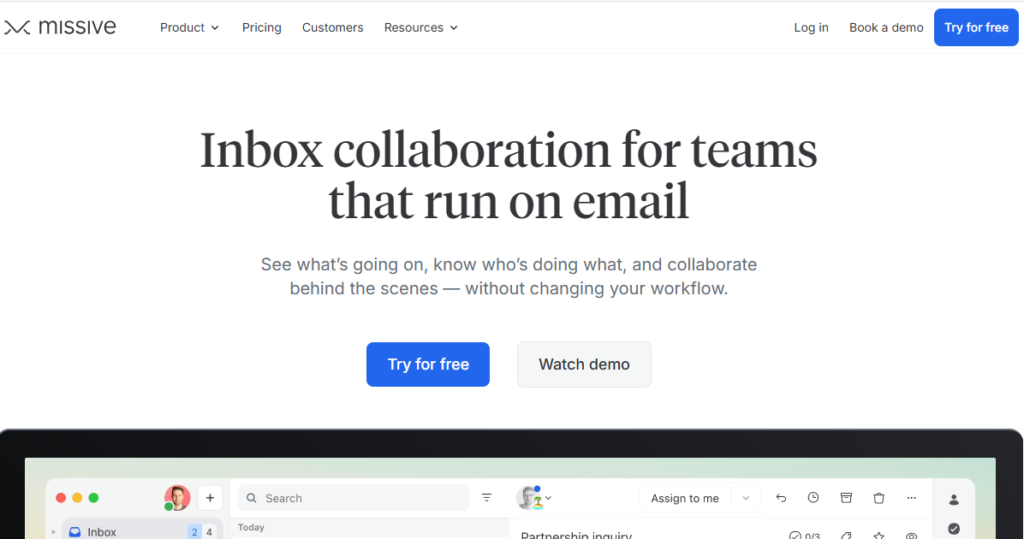The width and height of the screenshot is (1024, 539).
Task: Click the filter icon beside Search
Action: click(487, 498)
